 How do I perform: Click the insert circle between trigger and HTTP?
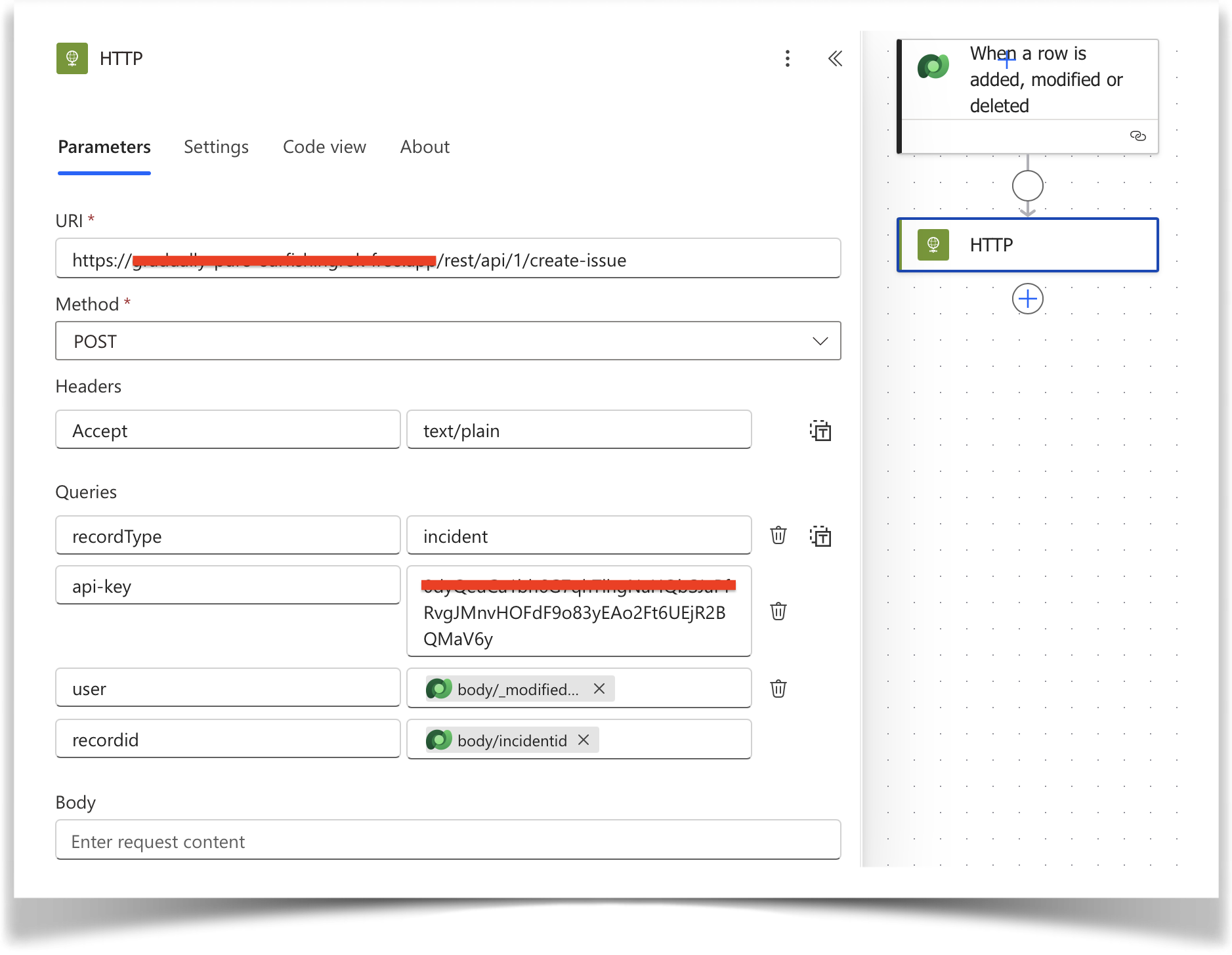(1027, 186)
